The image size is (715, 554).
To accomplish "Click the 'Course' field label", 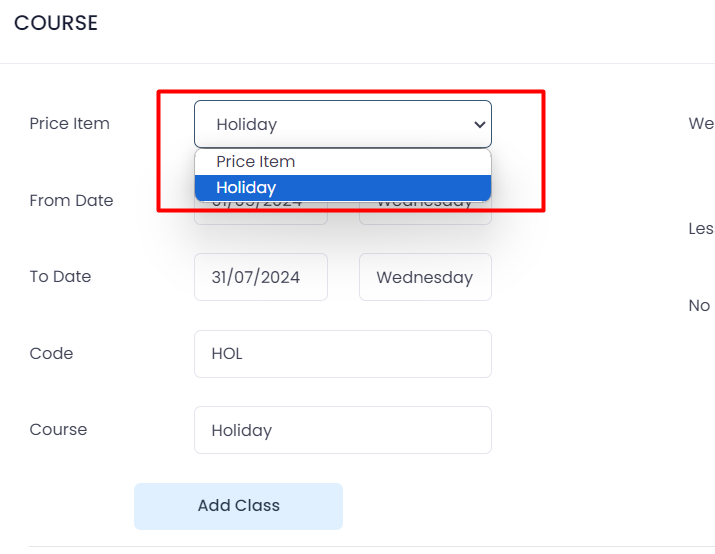I will [x=58, y=429].
